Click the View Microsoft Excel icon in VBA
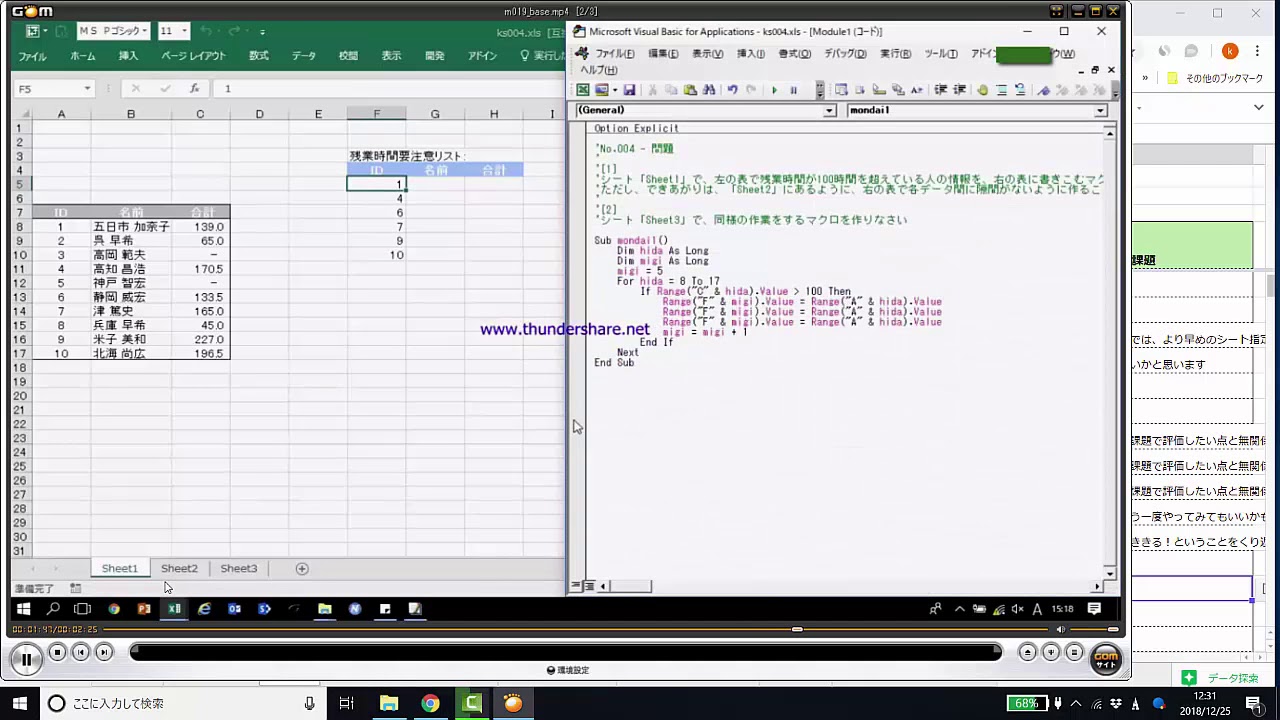Viewport: 1280px width, 720px height. (x=583, y=90)
